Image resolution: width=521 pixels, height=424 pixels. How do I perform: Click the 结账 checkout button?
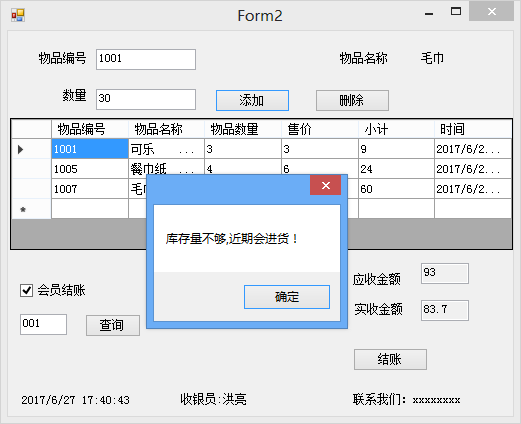(x=390, y=359)
